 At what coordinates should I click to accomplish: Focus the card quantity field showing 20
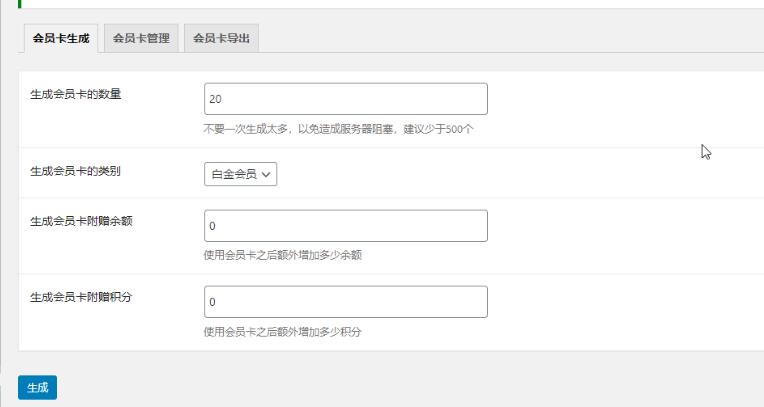(x=346, y=99)
